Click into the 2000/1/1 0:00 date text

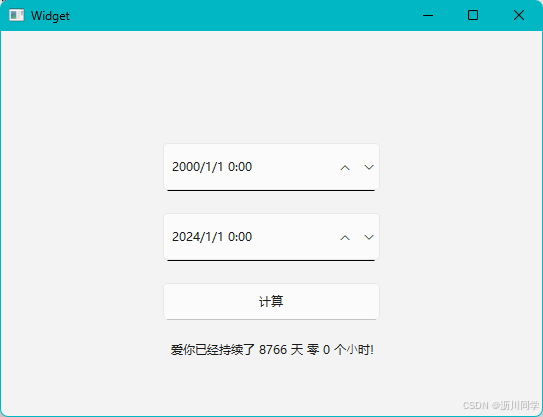coord(212,167)
